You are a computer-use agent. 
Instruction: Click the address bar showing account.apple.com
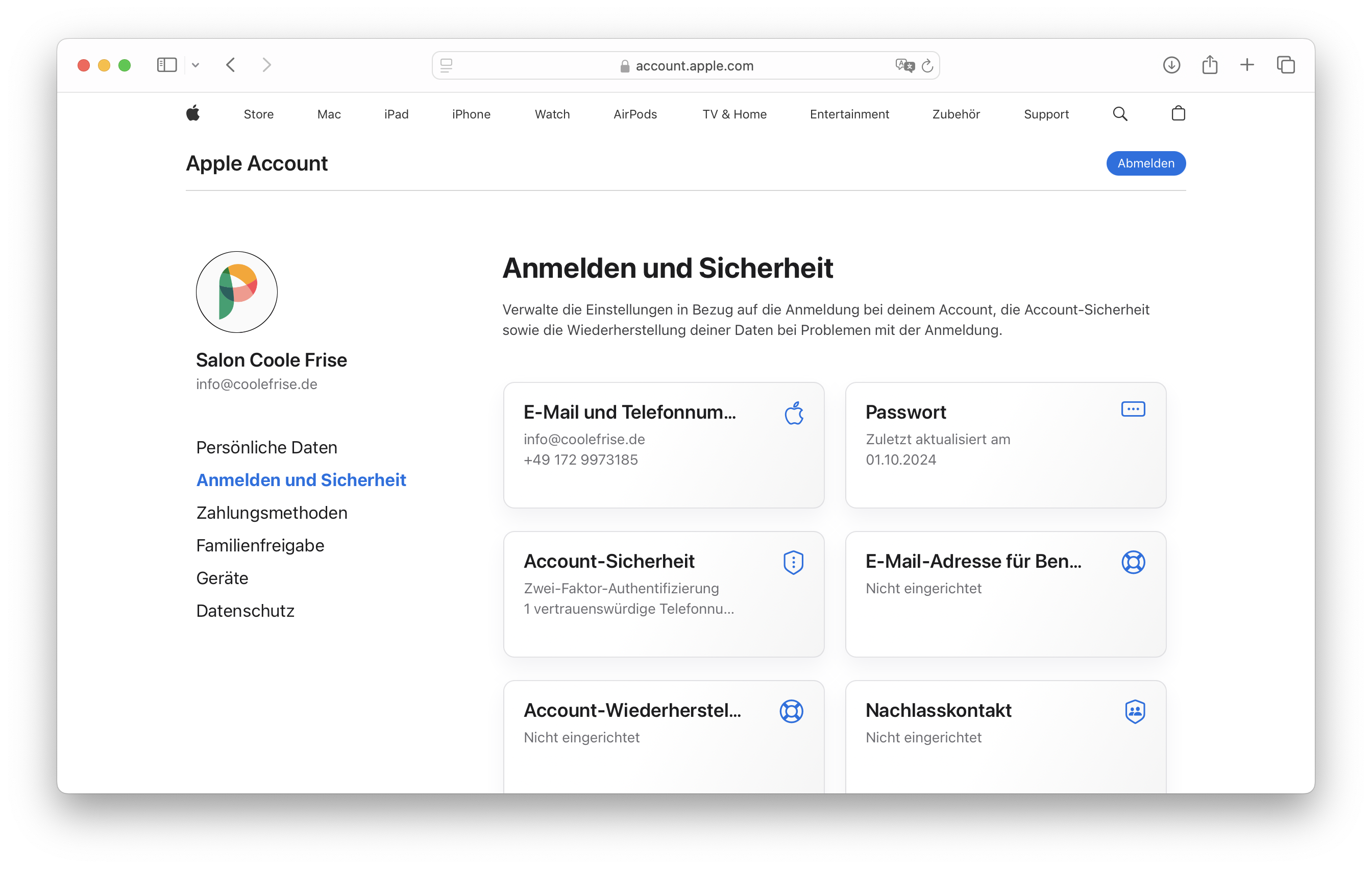tap(685, 65)
